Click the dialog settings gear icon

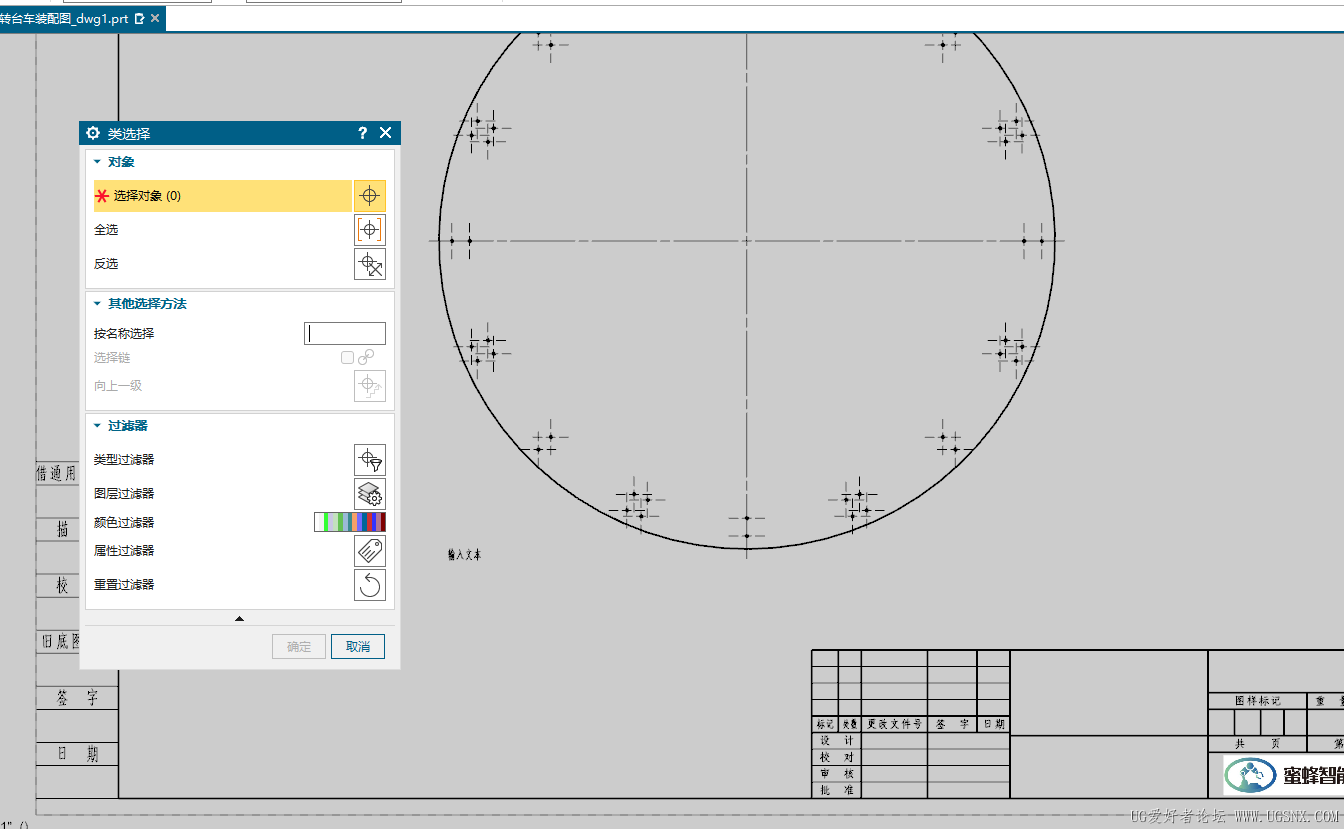[x=93, y=133]
